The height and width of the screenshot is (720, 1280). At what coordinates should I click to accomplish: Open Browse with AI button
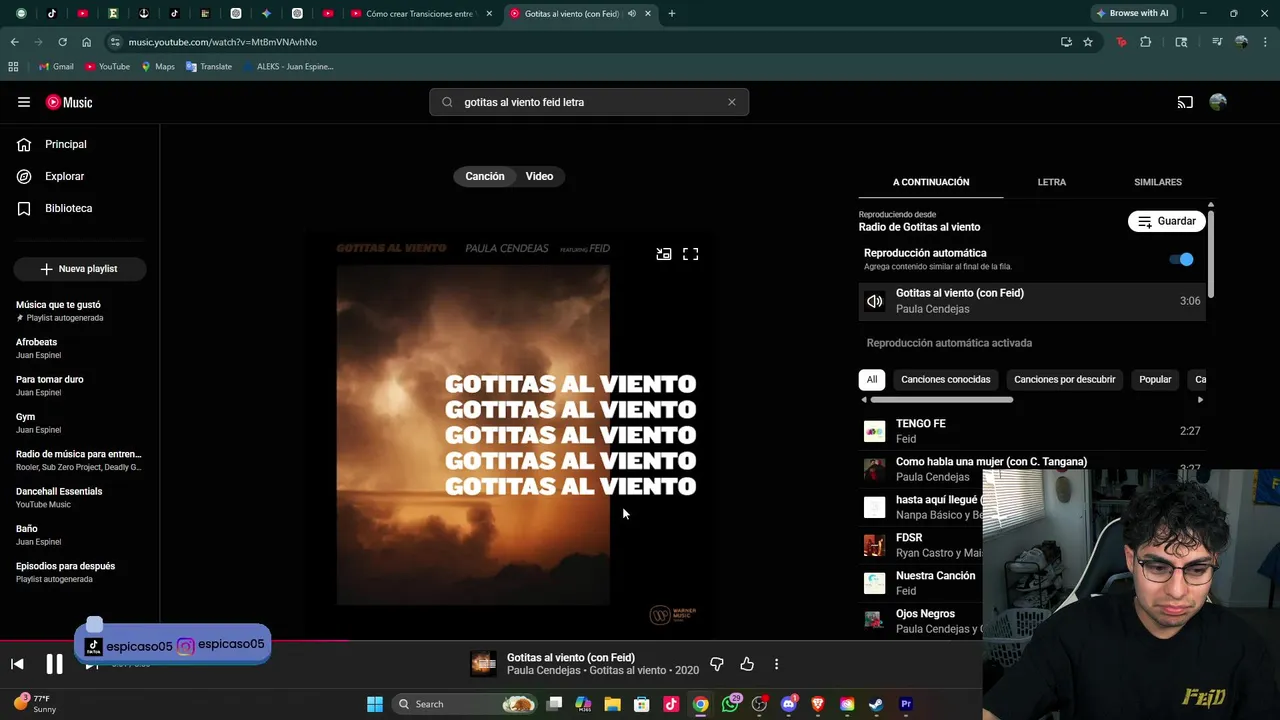coord(1132,13)
